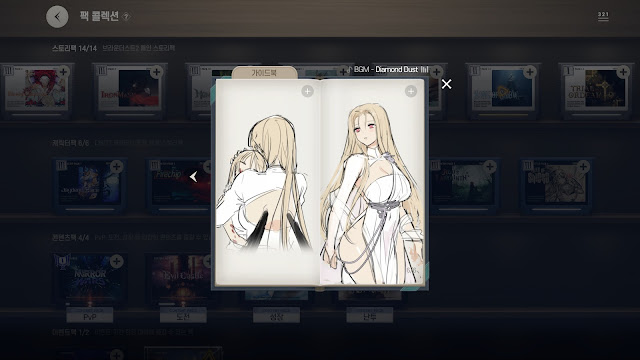Open help icon next to 팩 콜렉션 title

126,17
